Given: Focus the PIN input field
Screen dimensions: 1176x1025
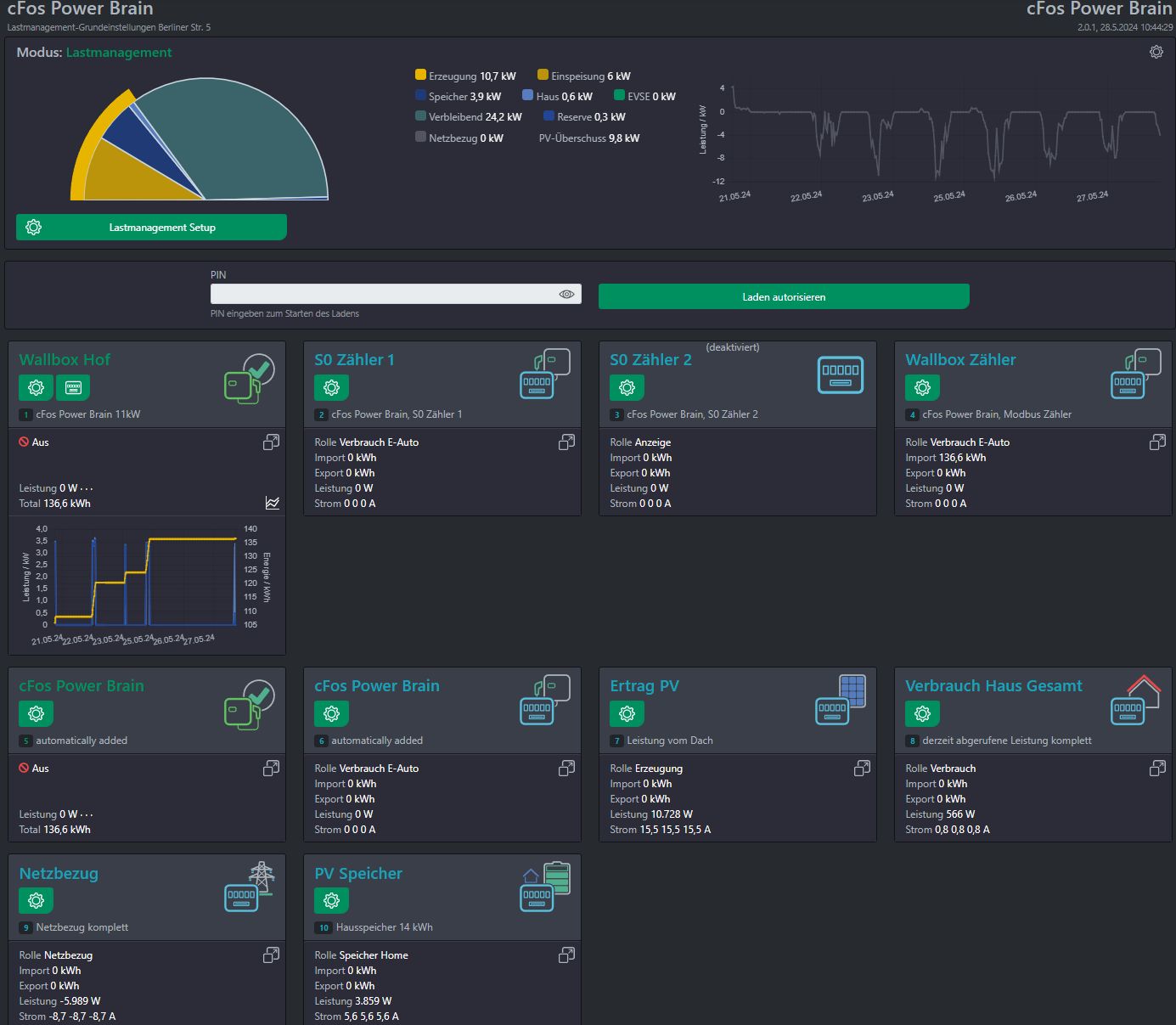Looking at the screenshot, I should click(396, 294).
